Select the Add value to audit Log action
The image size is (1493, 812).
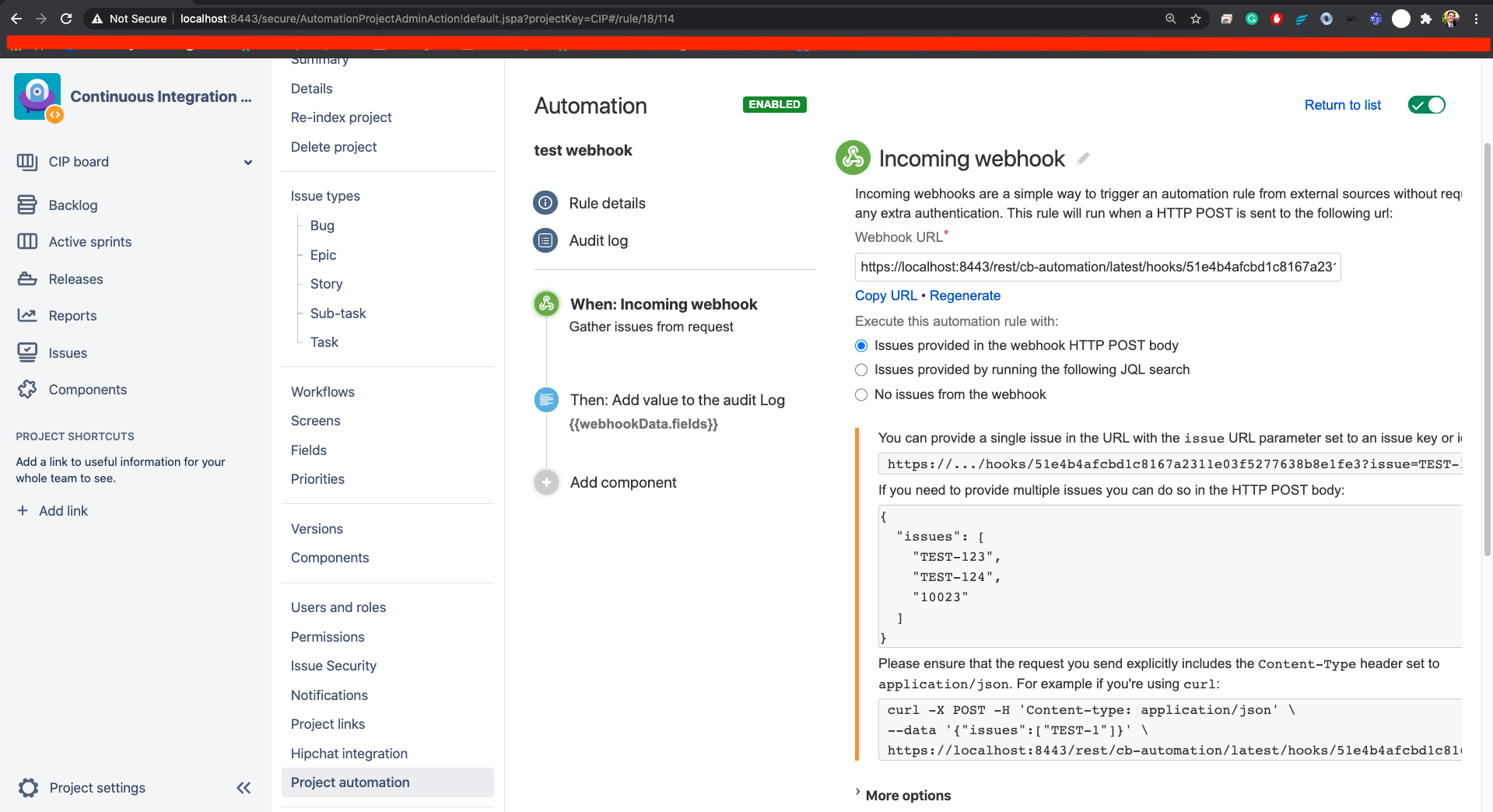(x=677, y=400)
